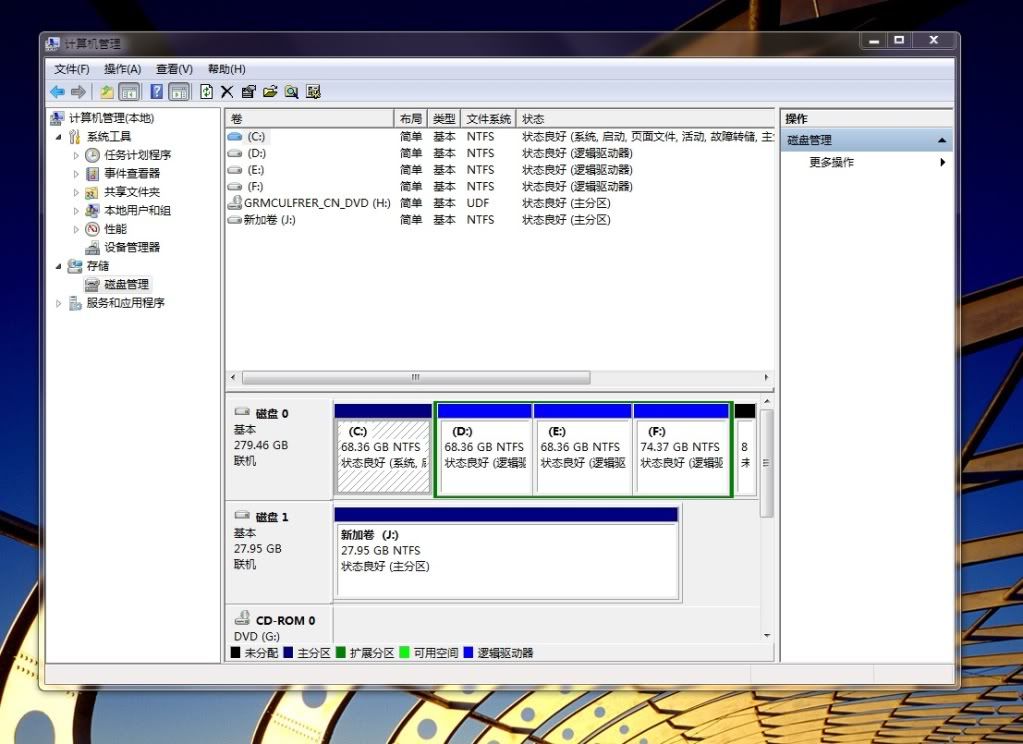Click the blue 逻辑驱动器 legend color box

[x=469, y=653]
